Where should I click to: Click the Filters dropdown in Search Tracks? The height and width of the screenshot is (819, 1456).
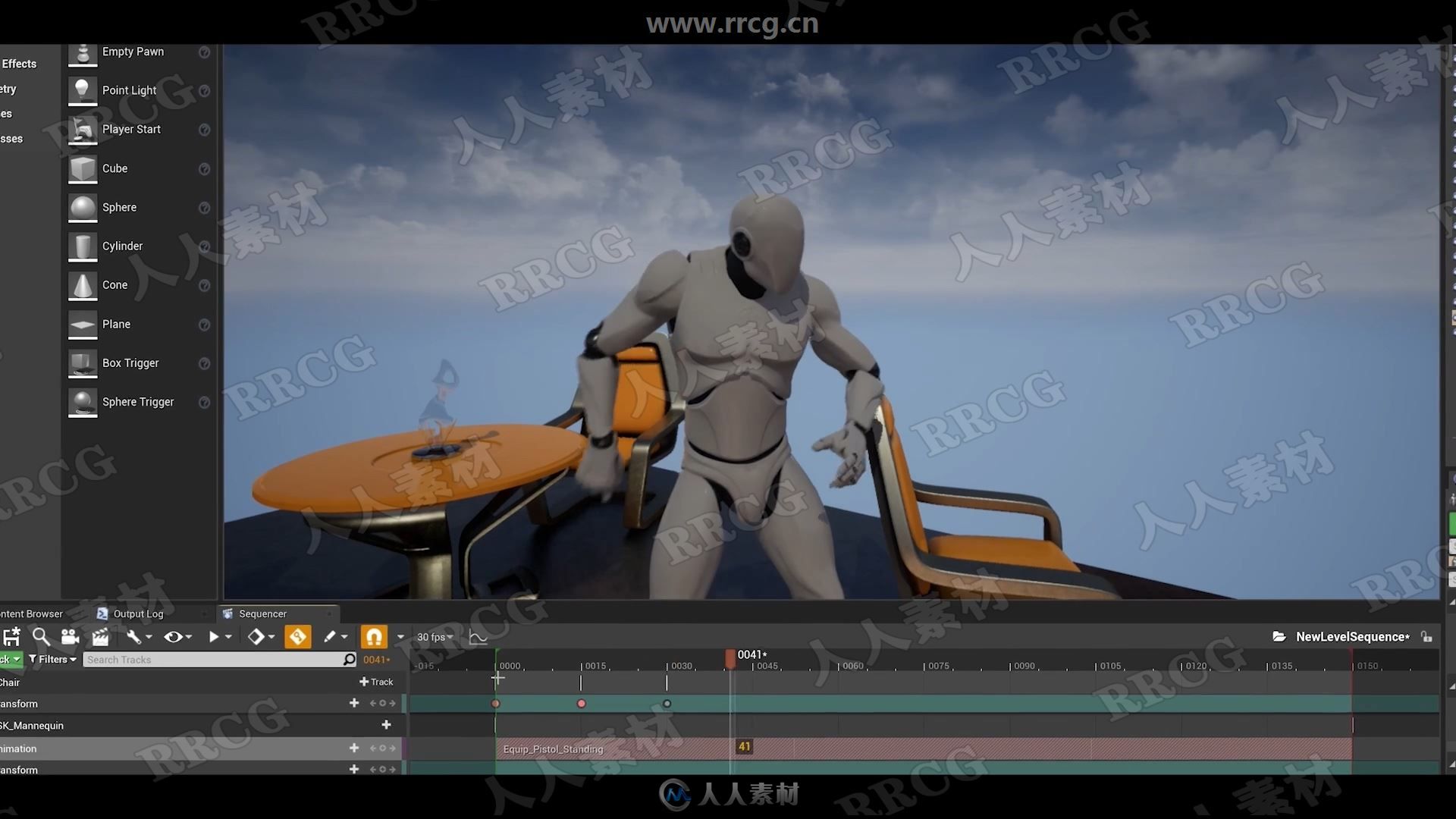click(x=51, y=659)
